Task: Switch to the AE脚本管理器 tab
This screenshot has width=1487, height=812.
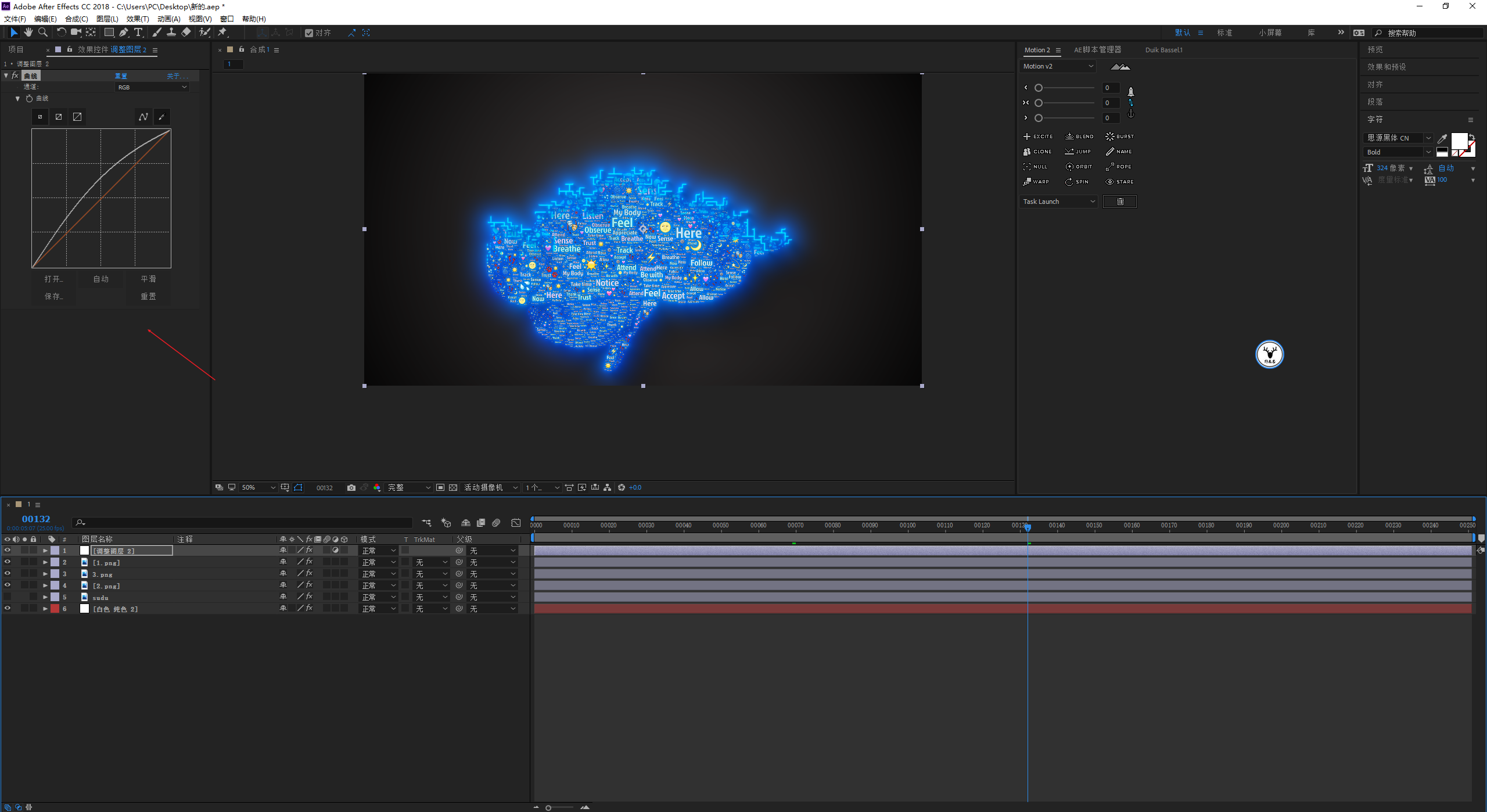Action: click(x=1097, y=50)
